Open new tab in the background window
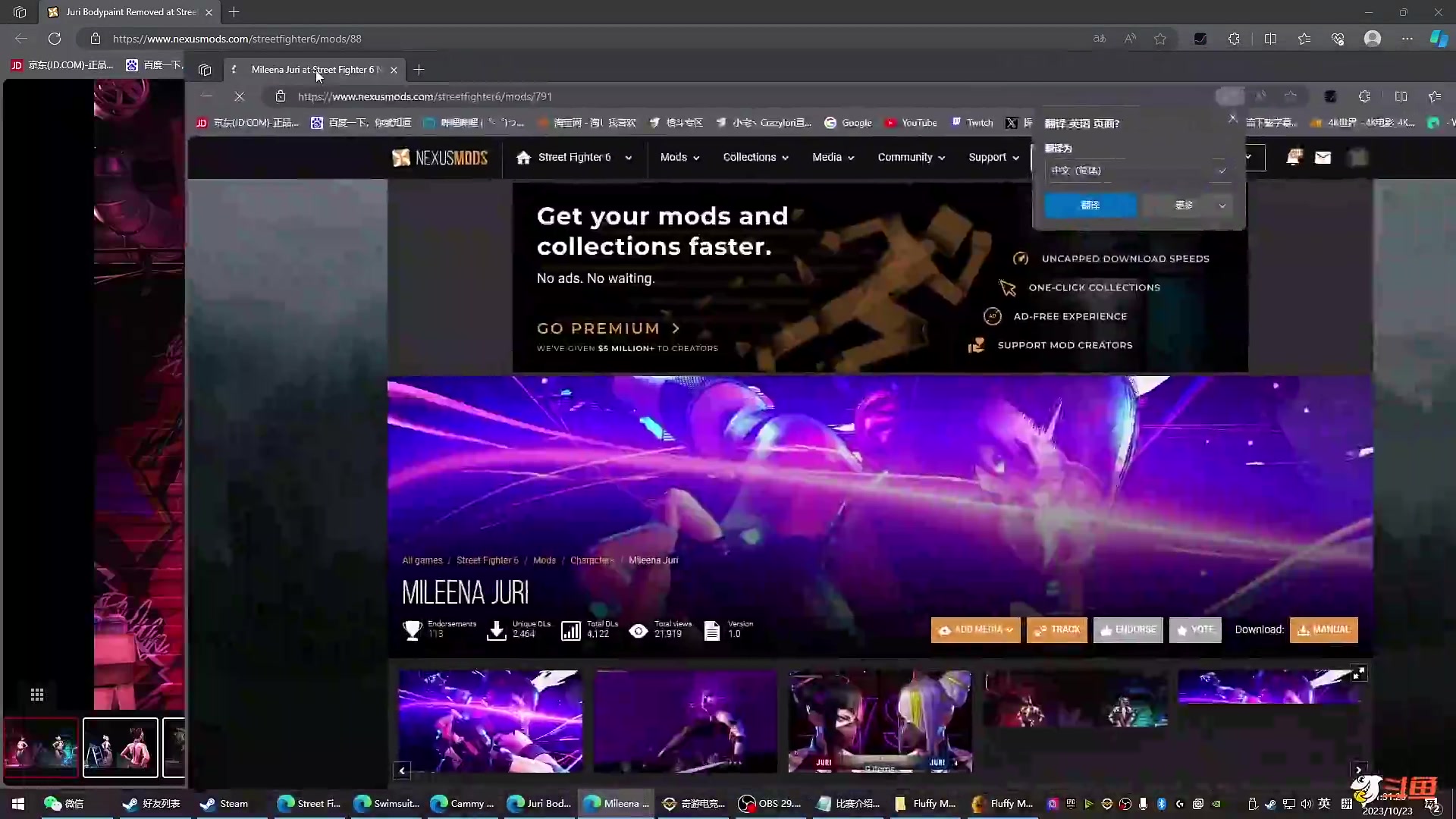This screenshot has height=819, width=1456. (234, 12)
